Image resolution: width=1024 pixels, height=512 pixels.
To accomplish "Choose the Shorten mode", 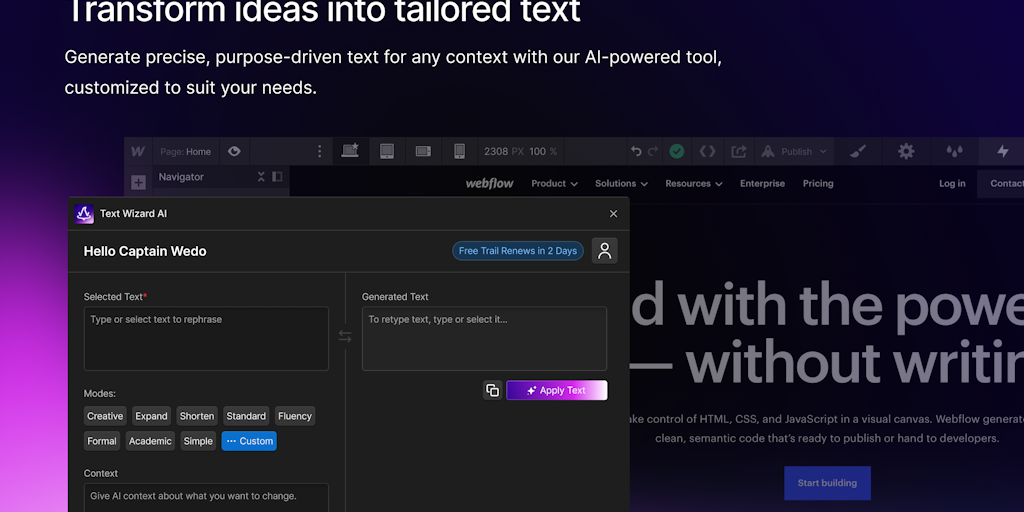I will coord(197,416).
